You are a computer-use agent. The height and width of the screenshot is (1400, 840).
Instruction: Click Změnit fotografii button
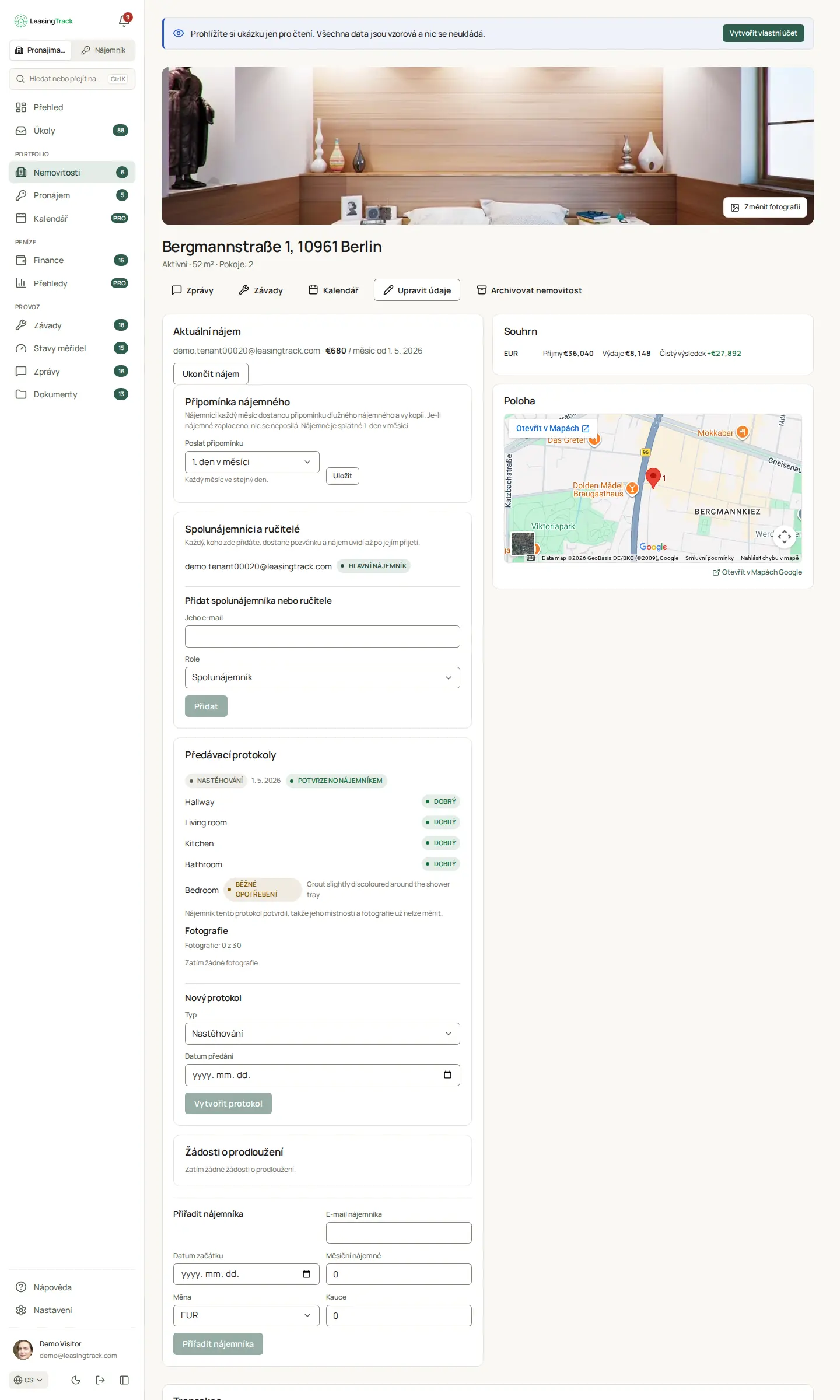click(765, 207)
